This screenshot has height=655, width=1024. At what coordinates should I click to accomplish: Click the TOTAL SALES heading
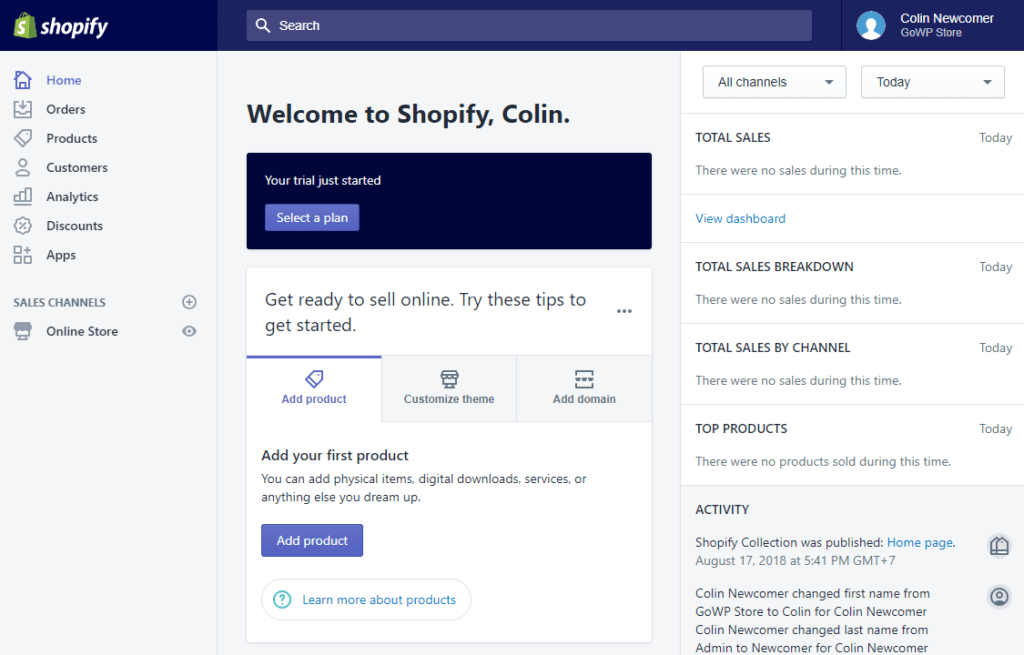tap(733, 138)
